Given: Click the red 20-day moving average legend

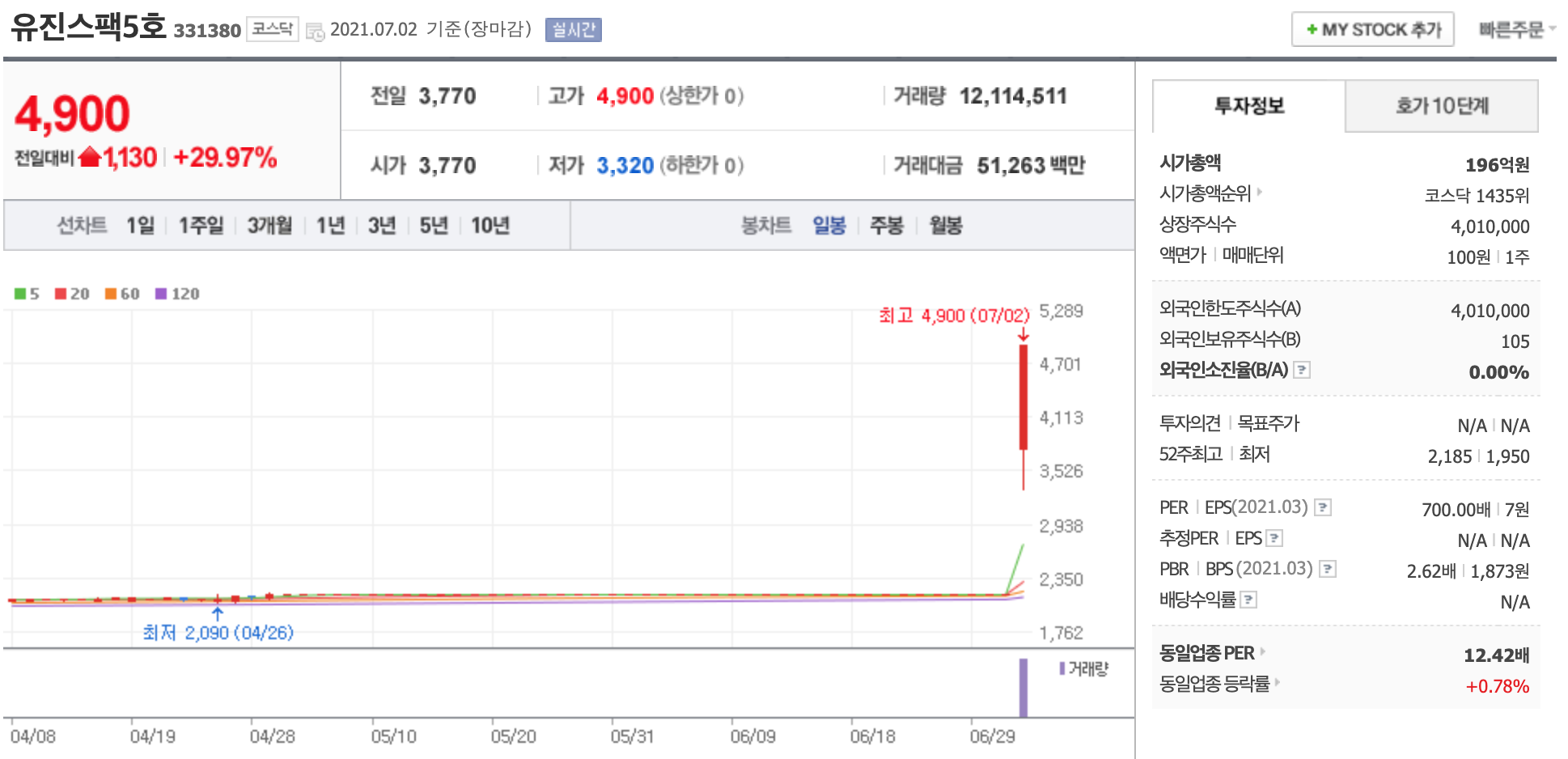Looking at the screenshot, I should [x=72, y=294].
